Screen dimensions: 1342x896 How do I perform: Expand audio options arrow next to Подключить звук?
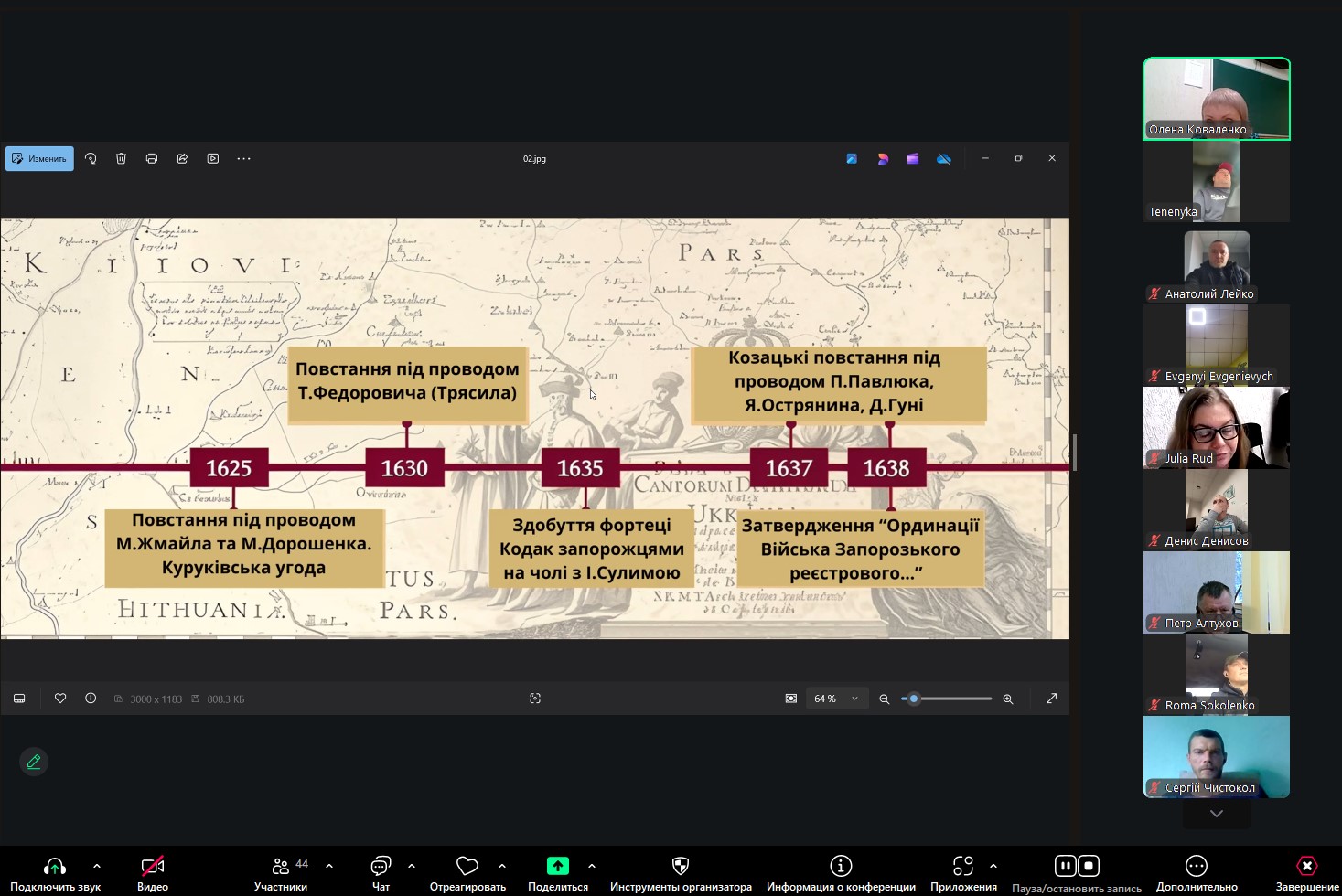[97, 866]
